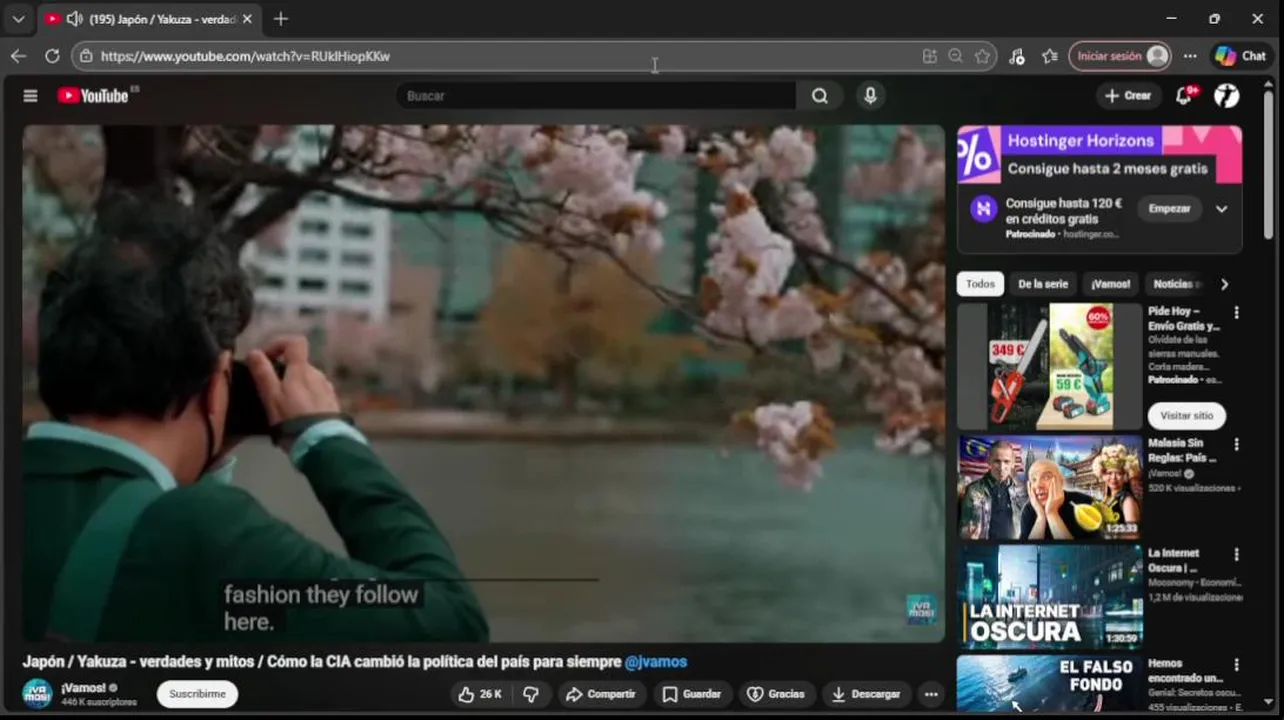Image resolution: width=1284 pixels, height=720 pixels.
Task: Open the 'Pide Hoy – Envío Gratis' ad title
Action: tap(1184, 319)
